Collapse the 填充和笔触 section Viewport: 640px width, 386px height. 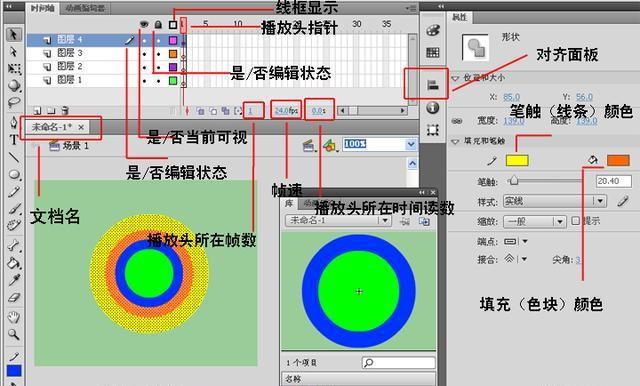456,141
